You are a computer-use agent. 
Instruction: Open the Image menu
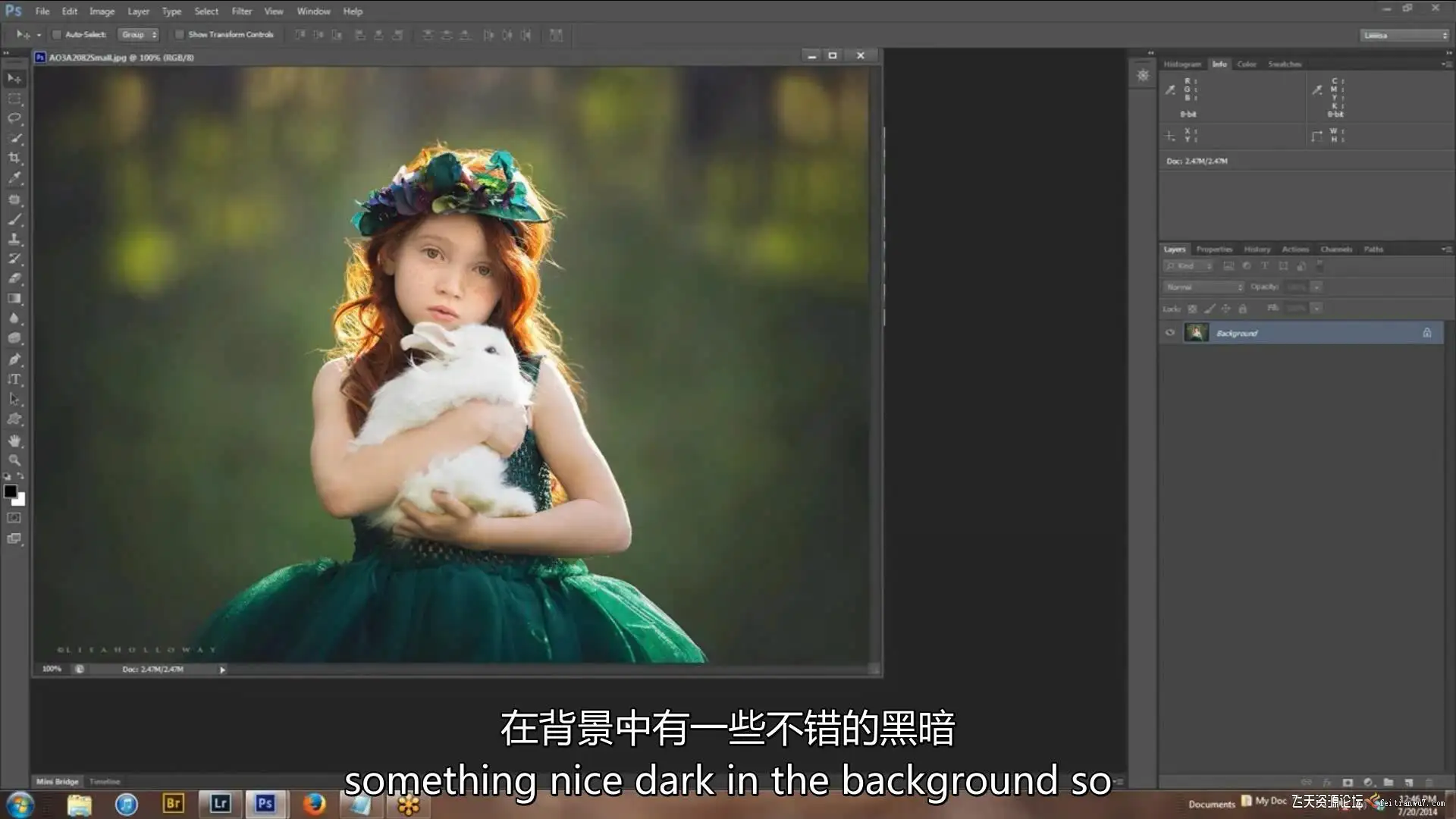(102, 11)
